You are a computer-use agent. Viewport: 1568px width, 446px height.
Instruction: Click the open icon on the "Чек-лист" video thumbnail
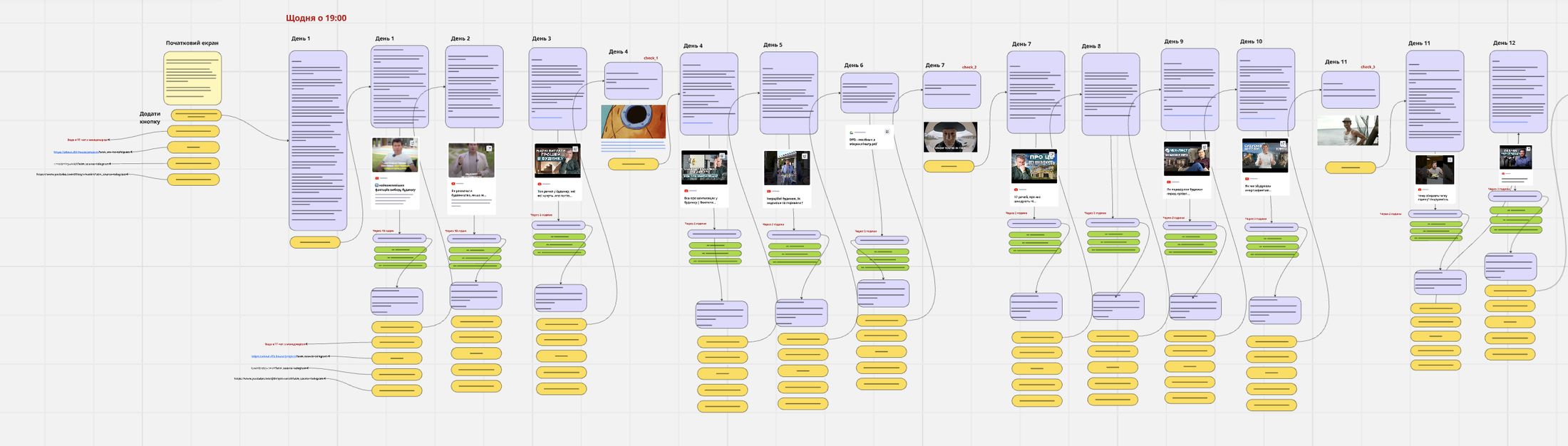[x=1205, y=147]
